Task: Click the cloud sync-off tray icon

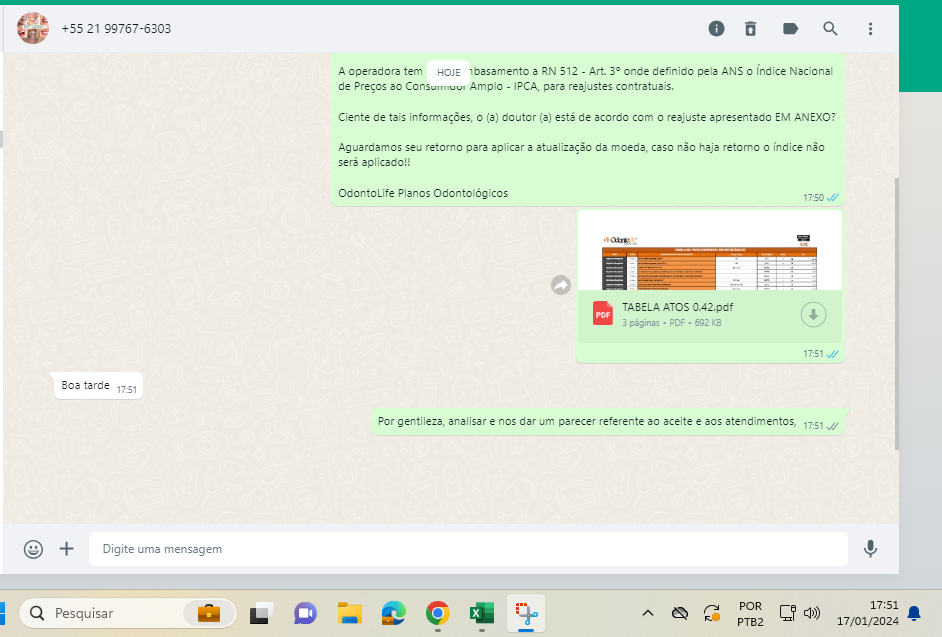Action: pyautogui.click(x=679, y=613)
